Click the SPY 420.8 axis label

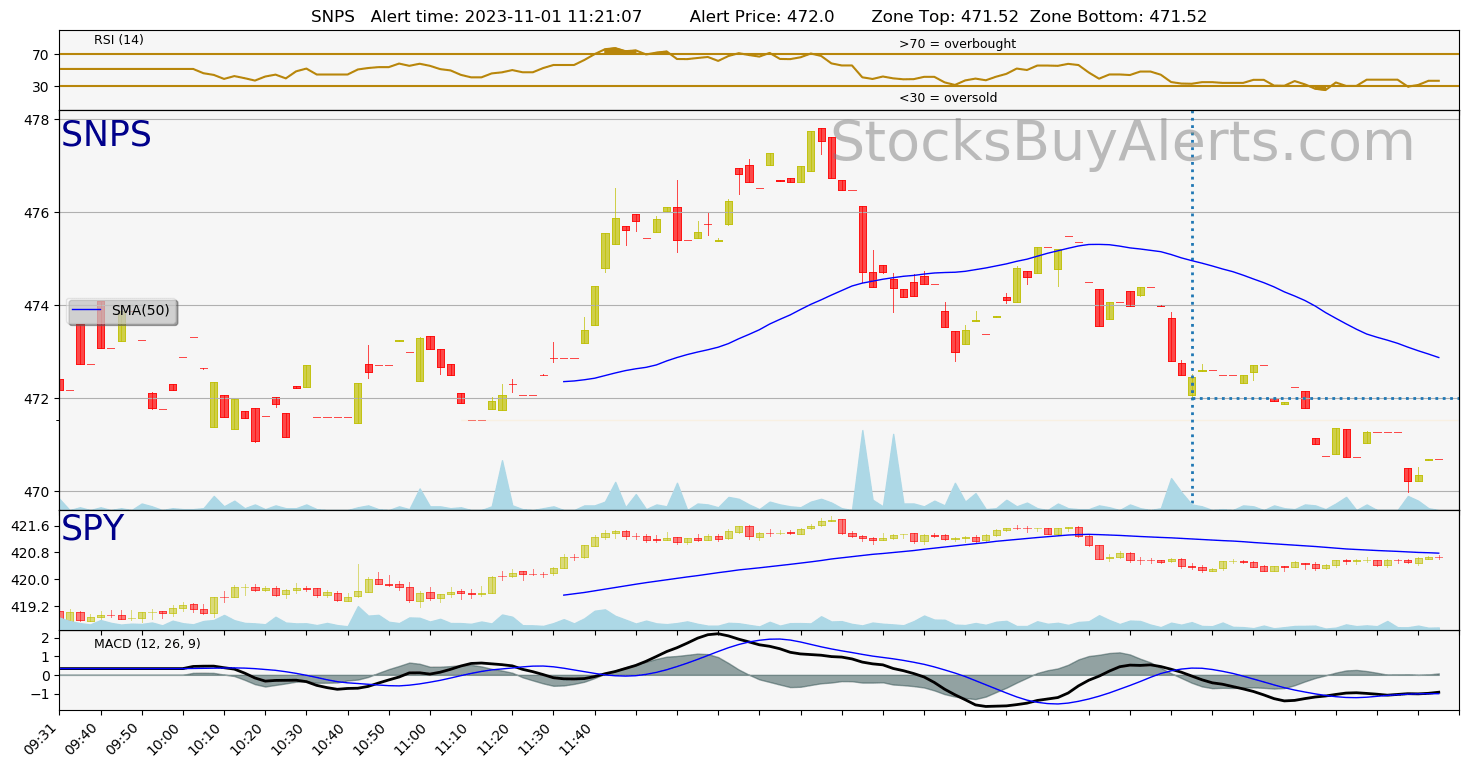click(32, 553)
